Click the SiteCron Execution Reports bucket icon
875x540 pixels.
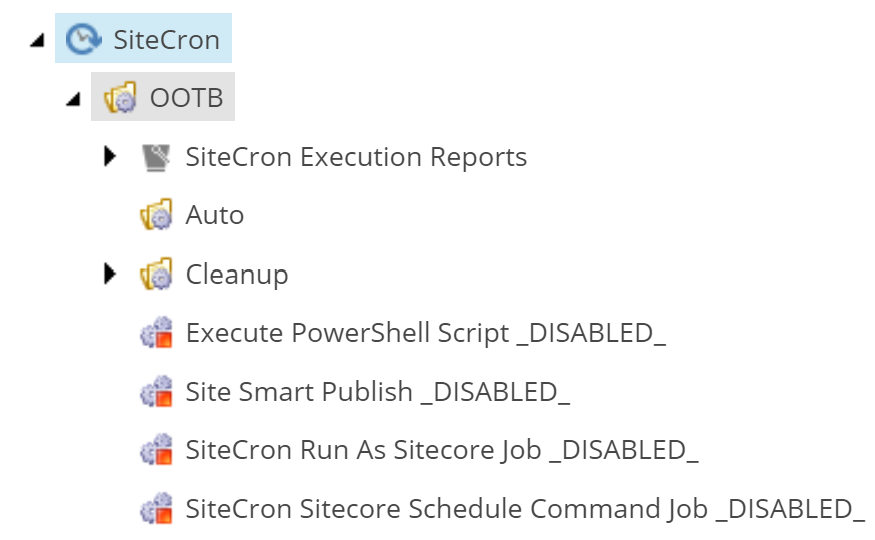[156, 157]
